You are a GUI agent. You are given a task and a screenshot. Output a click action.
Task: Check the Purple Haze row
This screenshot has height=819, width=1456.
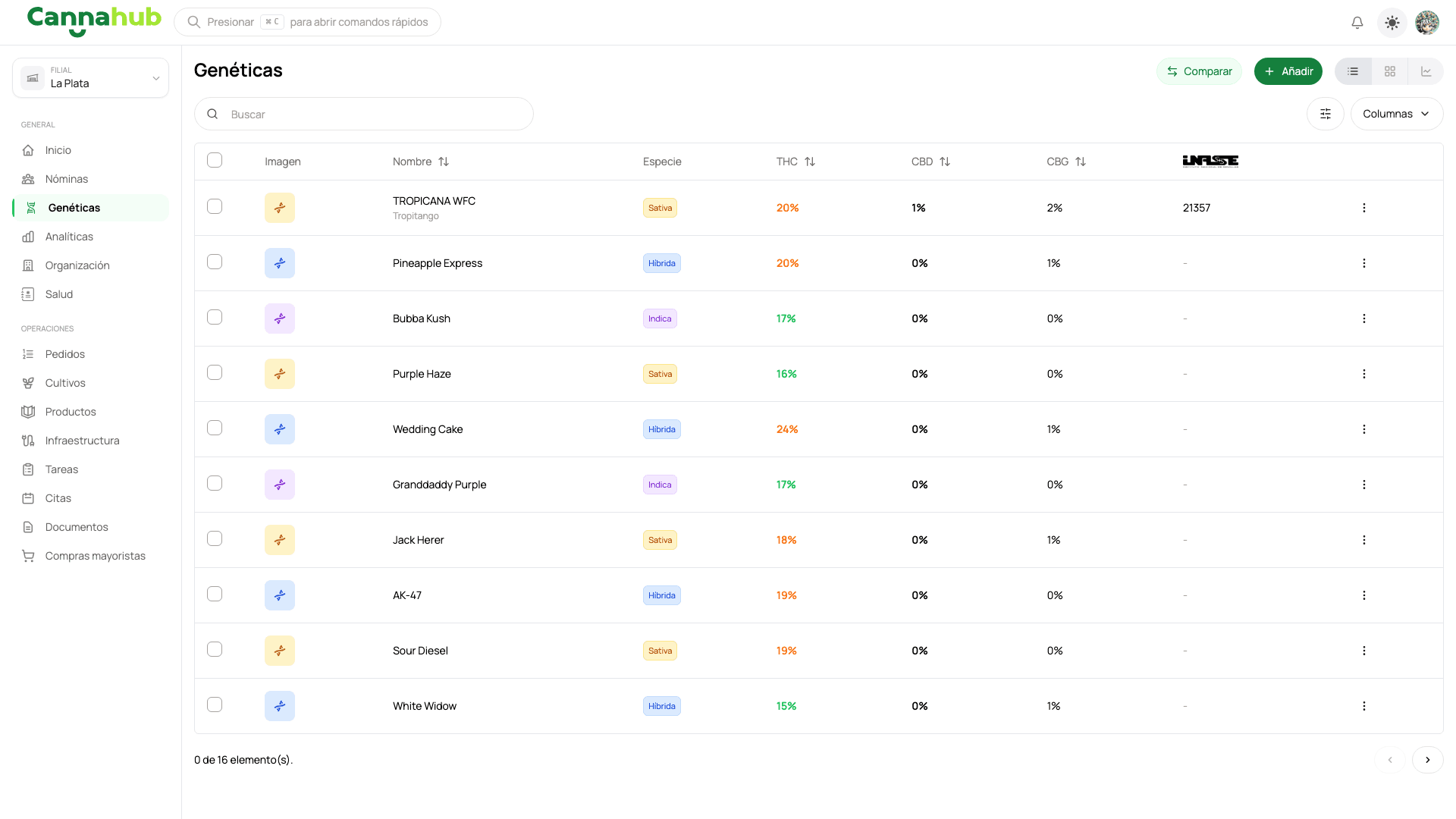coord(215,372)
